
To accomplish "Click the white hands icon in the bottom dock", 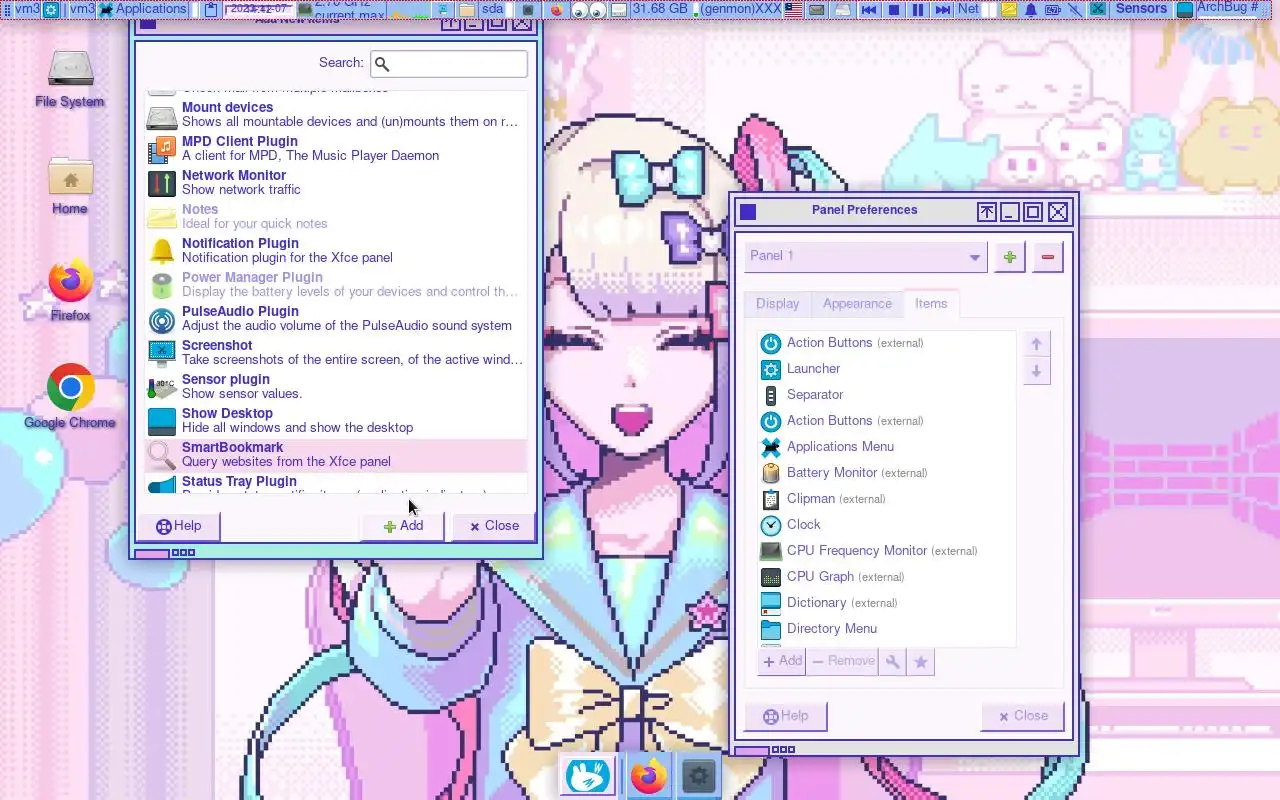I will tap(588, 776).
